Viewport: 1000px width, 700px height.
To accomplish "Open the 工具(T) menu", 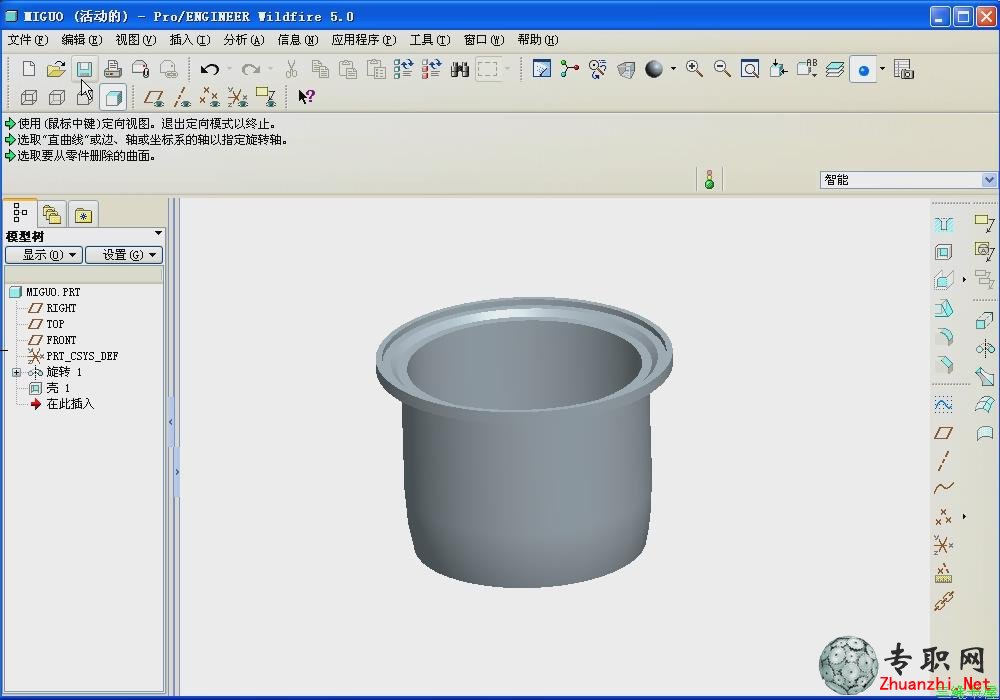I will click(x=430, y=40).
